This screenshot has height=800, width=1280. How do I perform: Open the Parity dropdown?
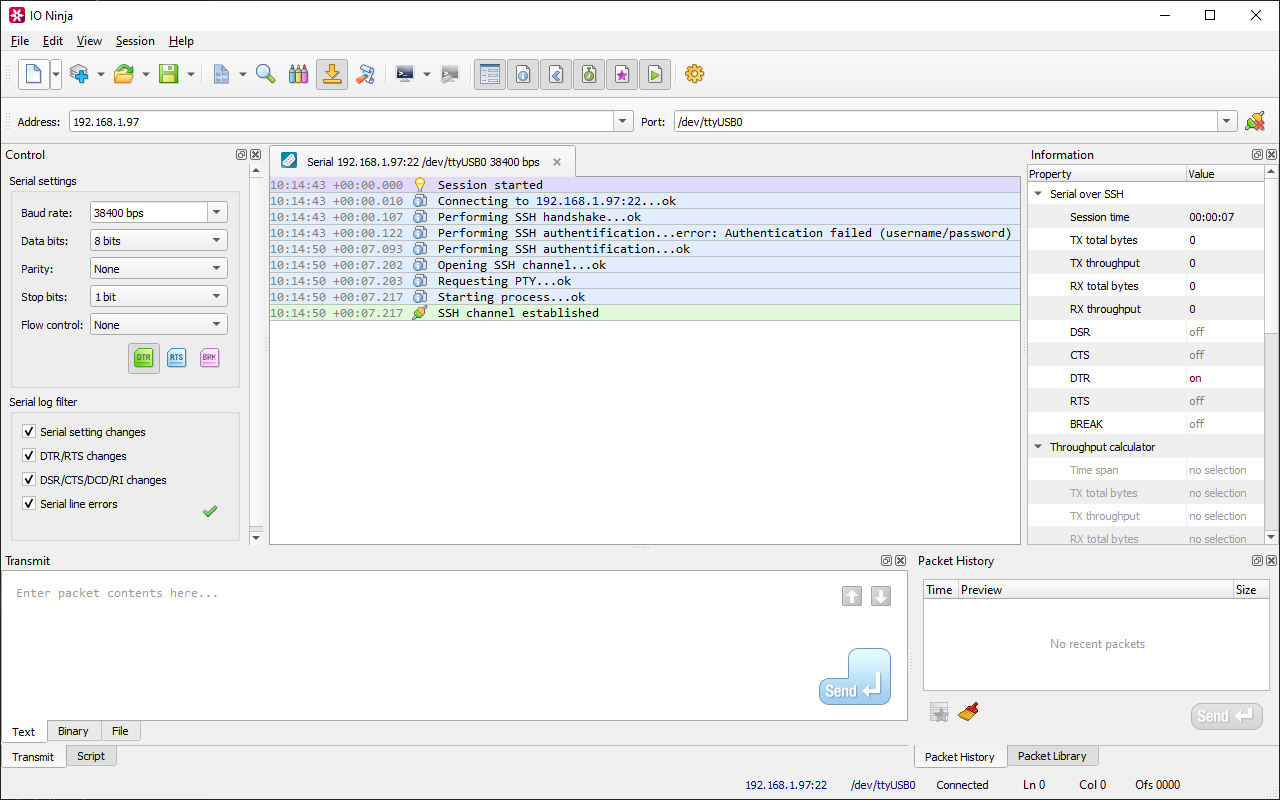pyautogui.click(x=159, y=269)
